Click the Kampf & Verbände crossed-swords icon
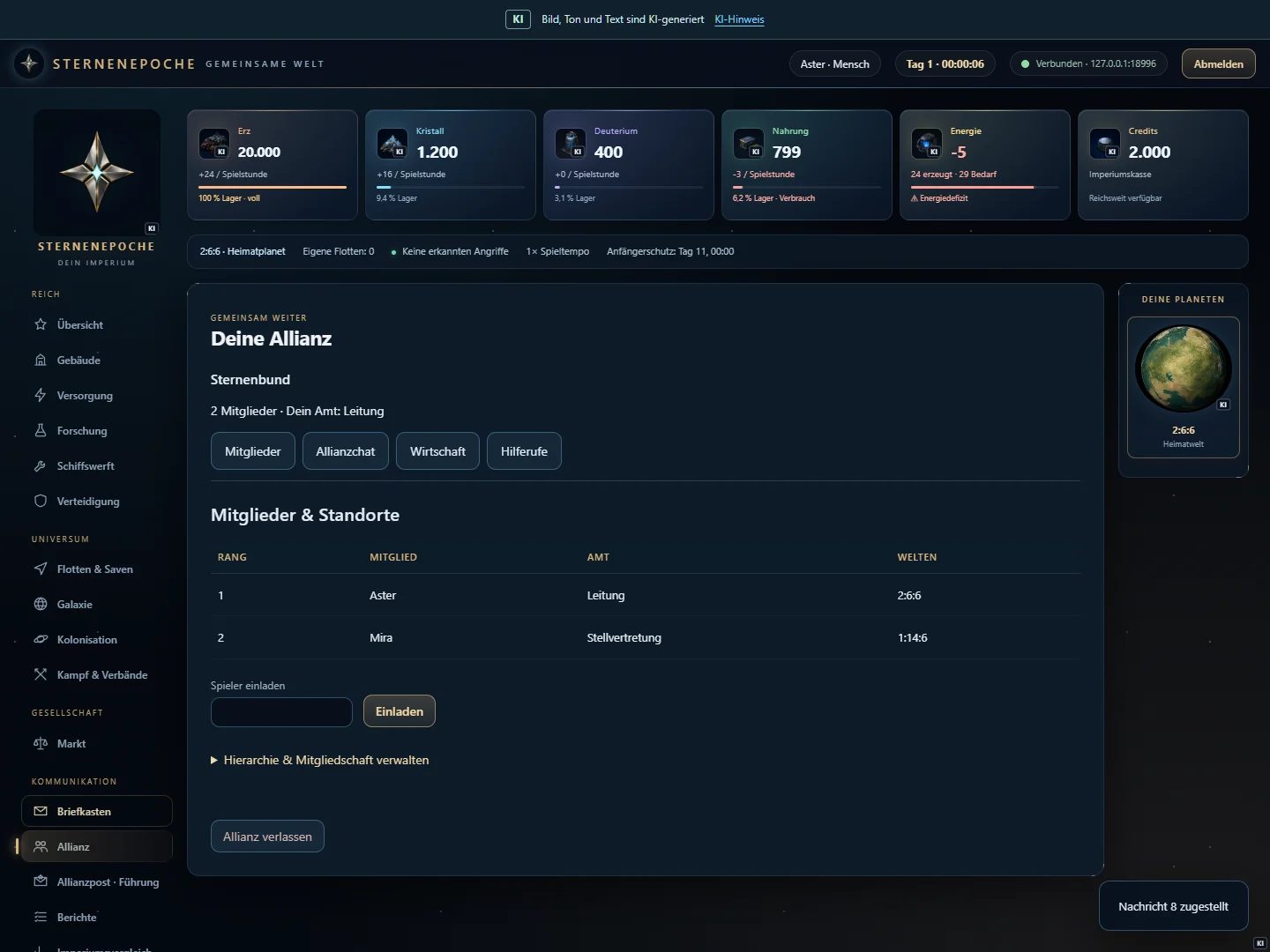This screenshot has height=952, width=1270. click(41, 674)
